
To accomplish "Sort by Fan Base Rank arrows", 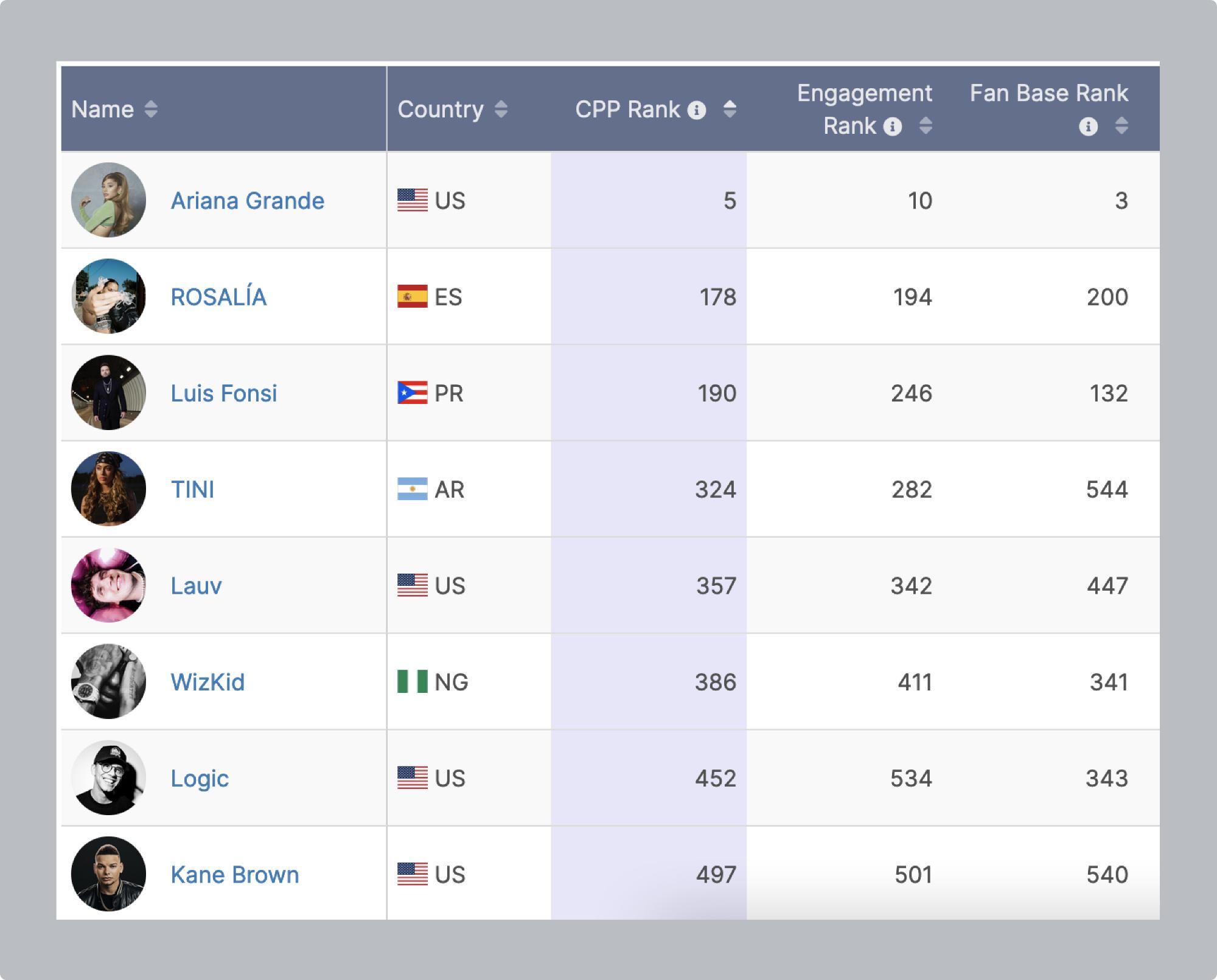I will click(x=1121, y=126).
